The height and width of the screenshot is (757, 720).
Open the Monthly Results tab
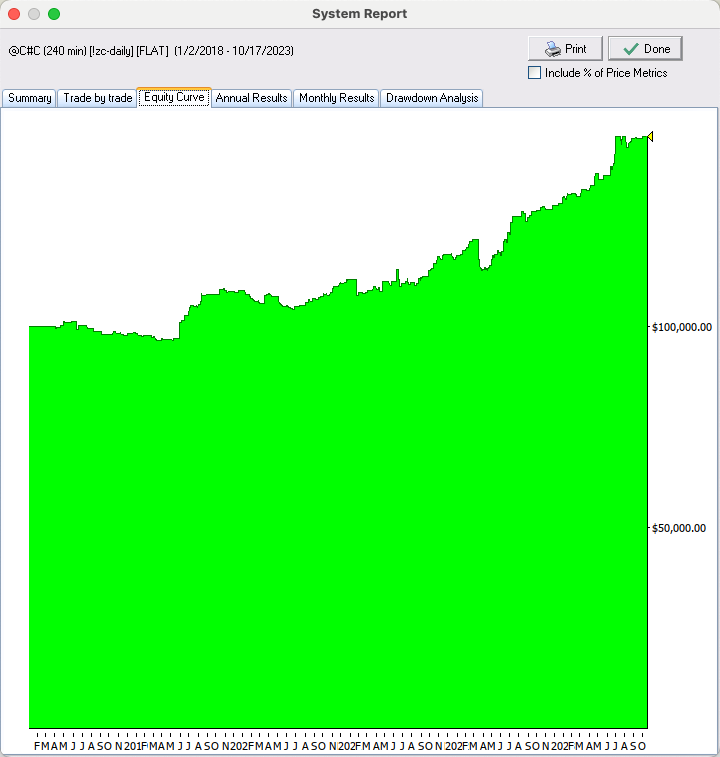point(337,98)
